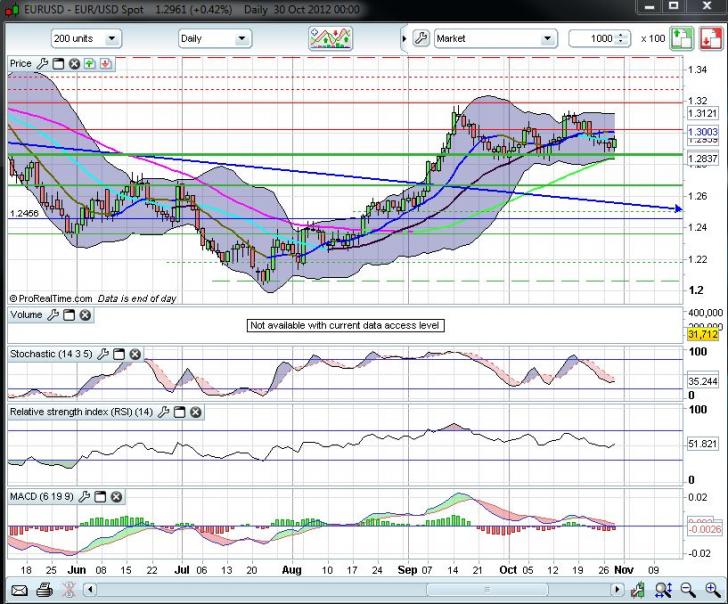728x604 pixels.
Task: Open order settings wrench beside Market
Action: (x=421, y=38)
